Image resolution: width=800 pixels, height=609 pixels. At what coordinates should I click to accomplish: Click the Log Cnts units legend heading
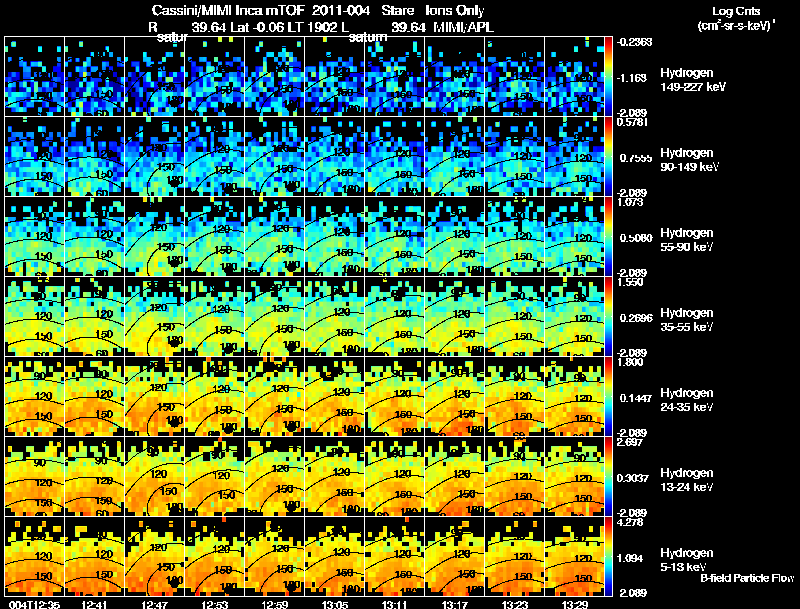click(736, 18)
